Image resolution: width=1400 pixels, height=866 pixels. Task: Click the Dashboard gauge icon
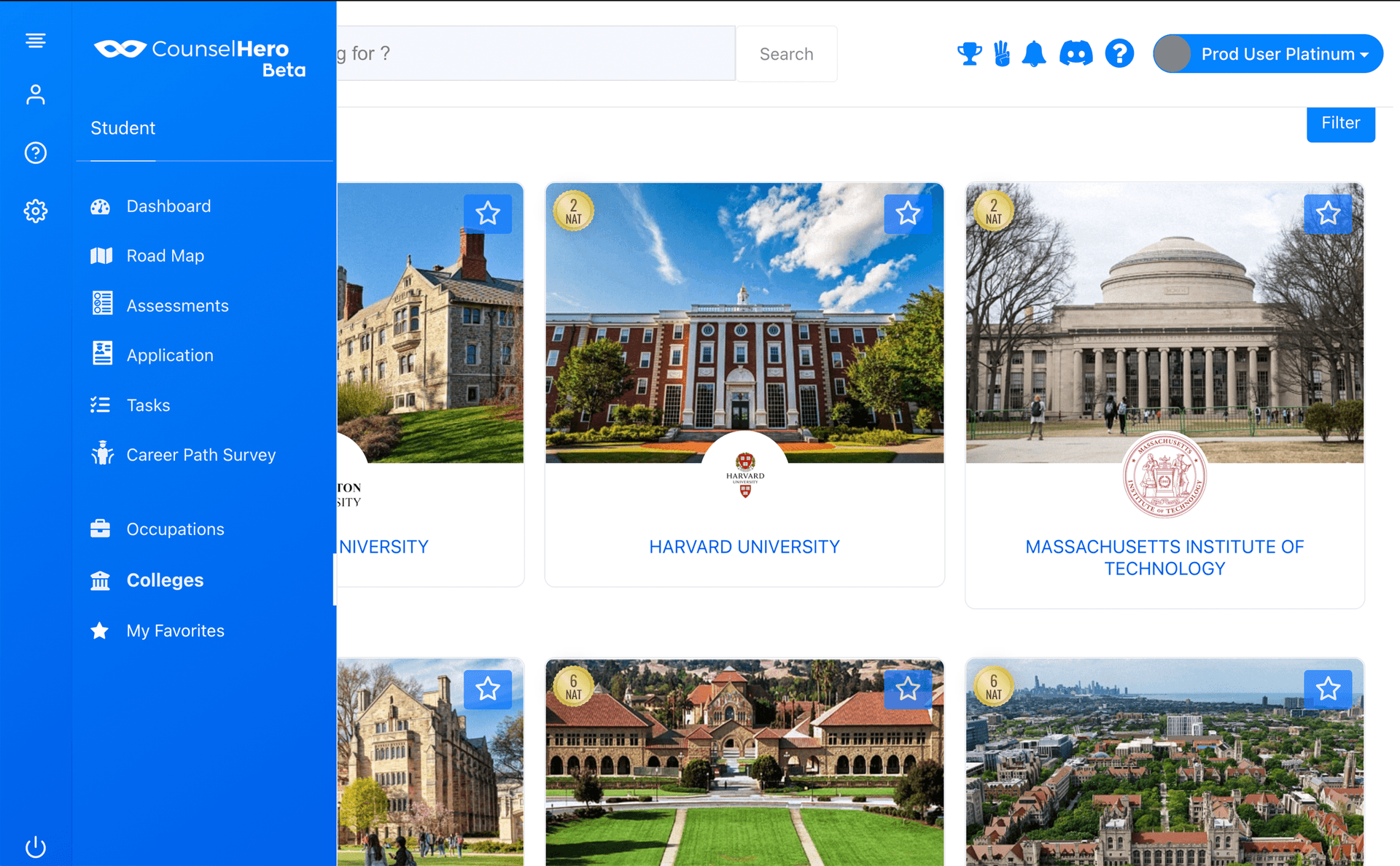coord(101,206)
